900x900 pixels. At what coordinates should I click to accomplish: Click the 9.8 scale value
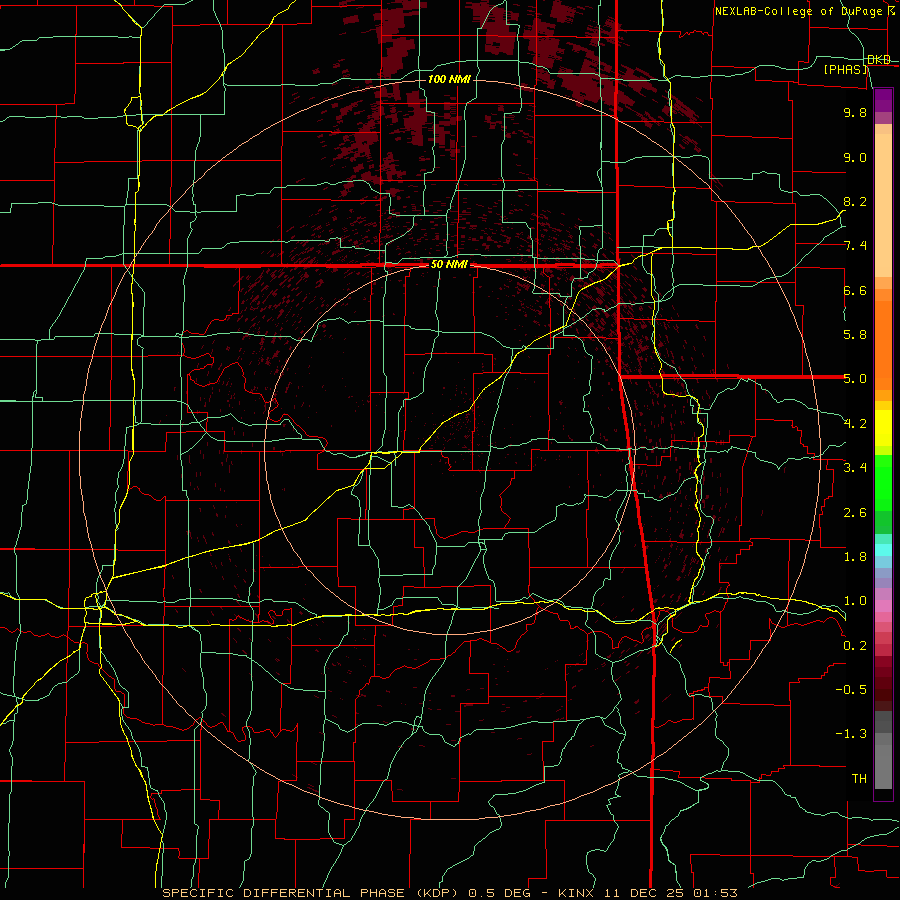pyautogui.click(x=855, y=112)
